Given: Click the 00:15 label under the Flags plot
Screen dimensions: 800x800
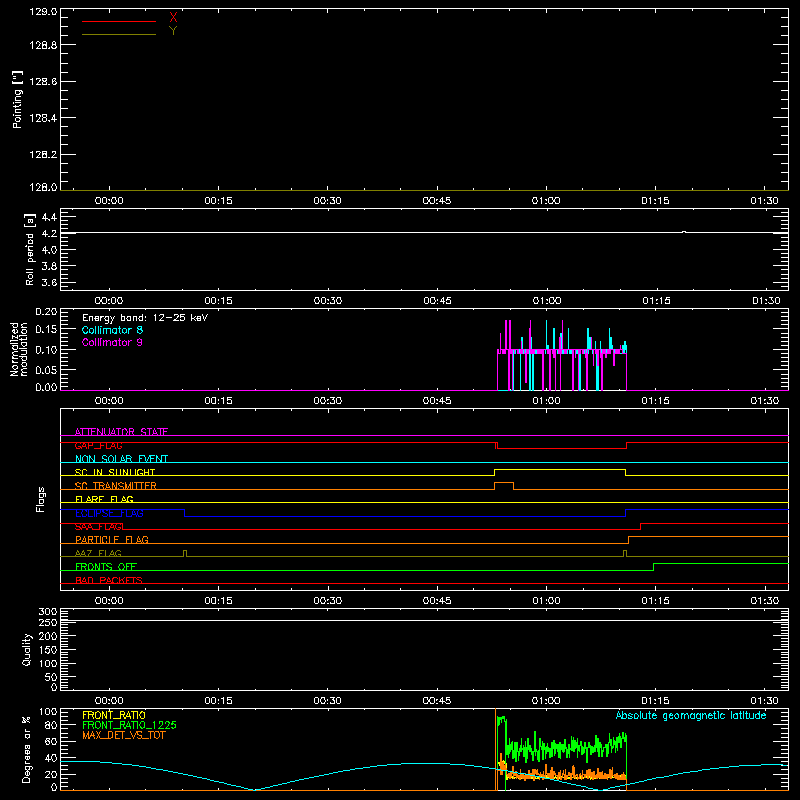Looking at the screenshot, I should 218,601.
